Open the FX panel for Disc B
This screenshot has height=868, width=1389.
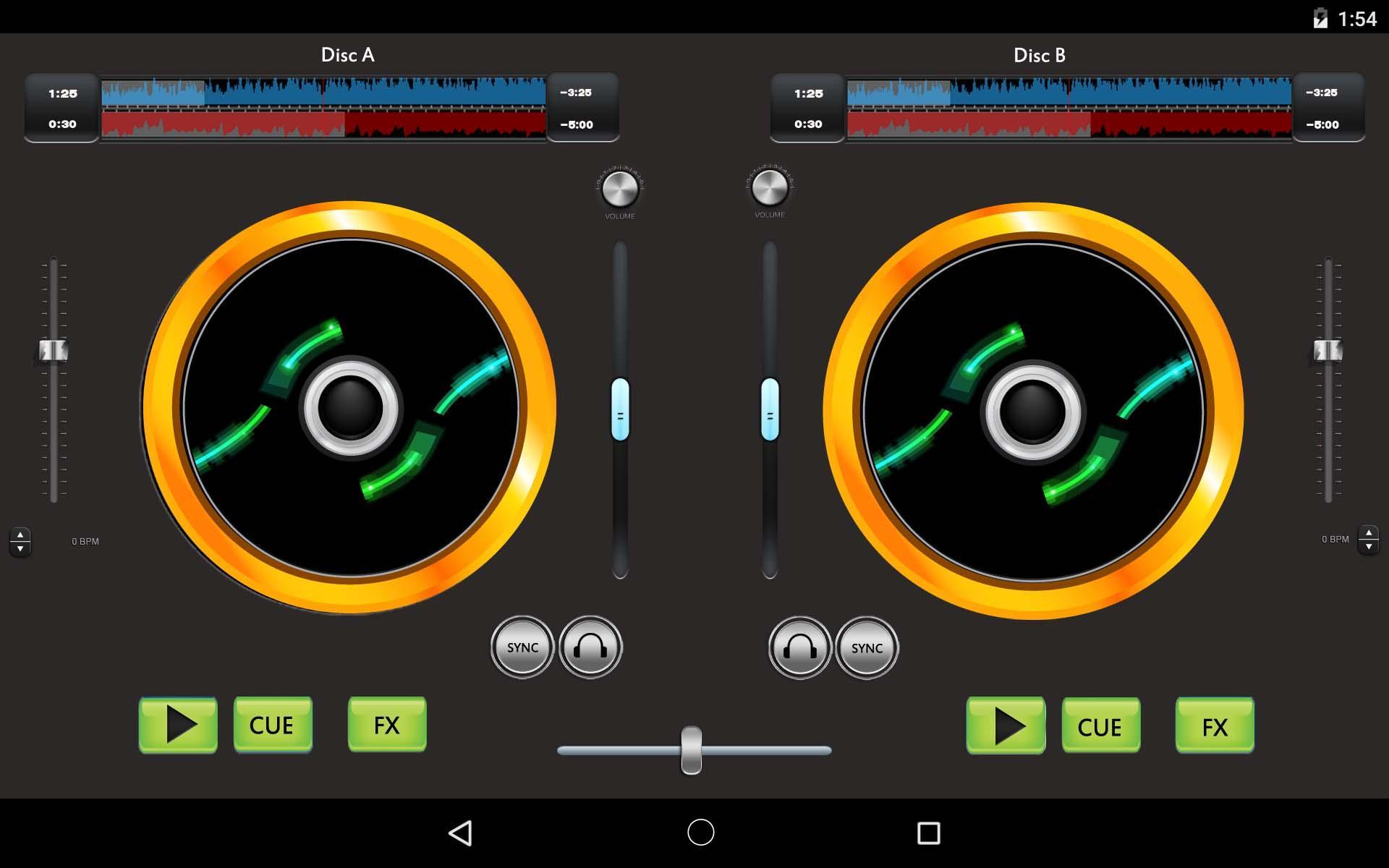click(x=1215, y=726)
